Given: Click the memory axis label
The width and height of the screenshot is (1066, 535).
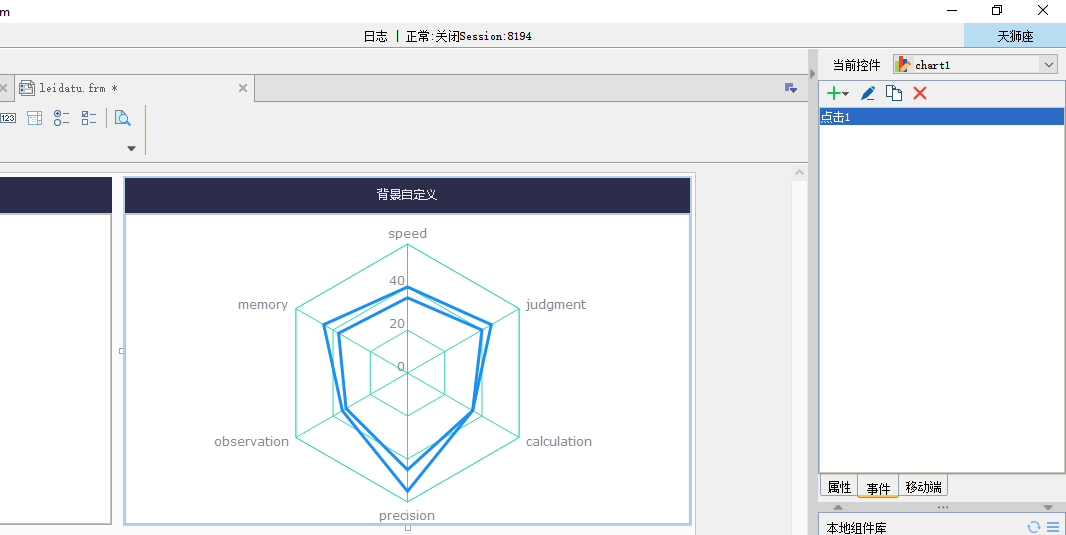Looking at the screenshot, I should (x=262, y=305).
